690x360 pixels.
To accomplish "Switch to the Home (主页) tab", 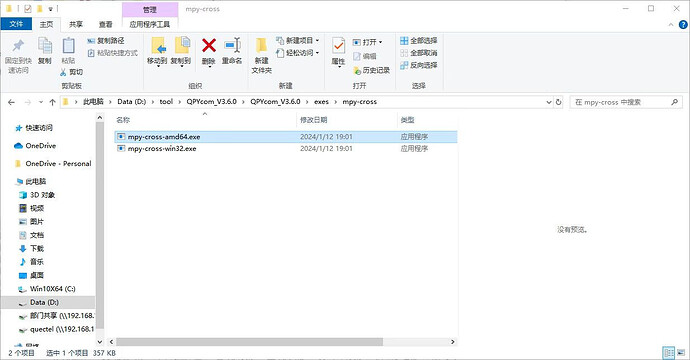I will coord(46,24).
